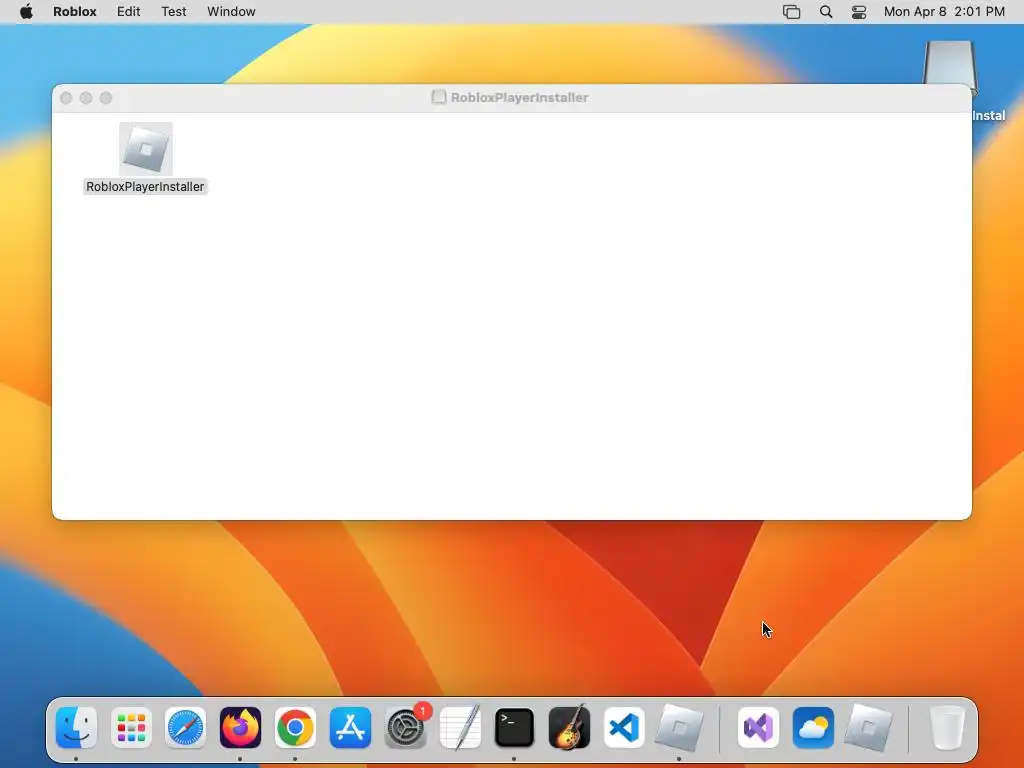Close the RobloxPlayerInstaller window
This screenshot has height=768, width=1024.
(66, 98)
